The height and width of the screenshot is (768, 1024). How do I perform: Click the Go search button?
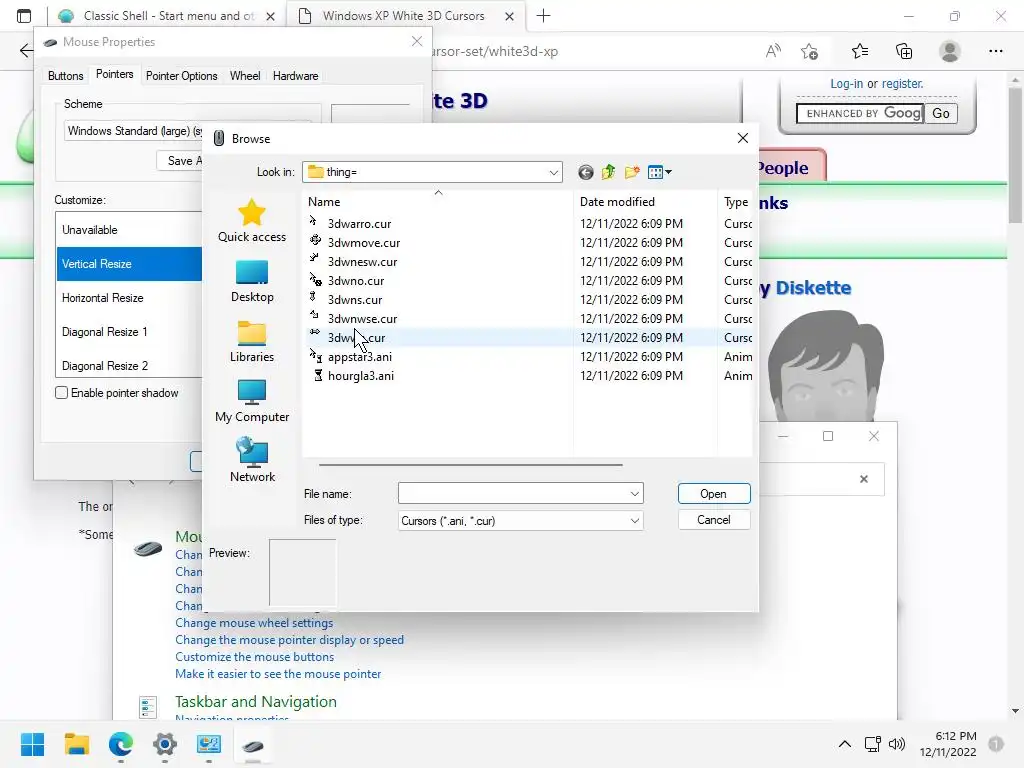[941, 114]
